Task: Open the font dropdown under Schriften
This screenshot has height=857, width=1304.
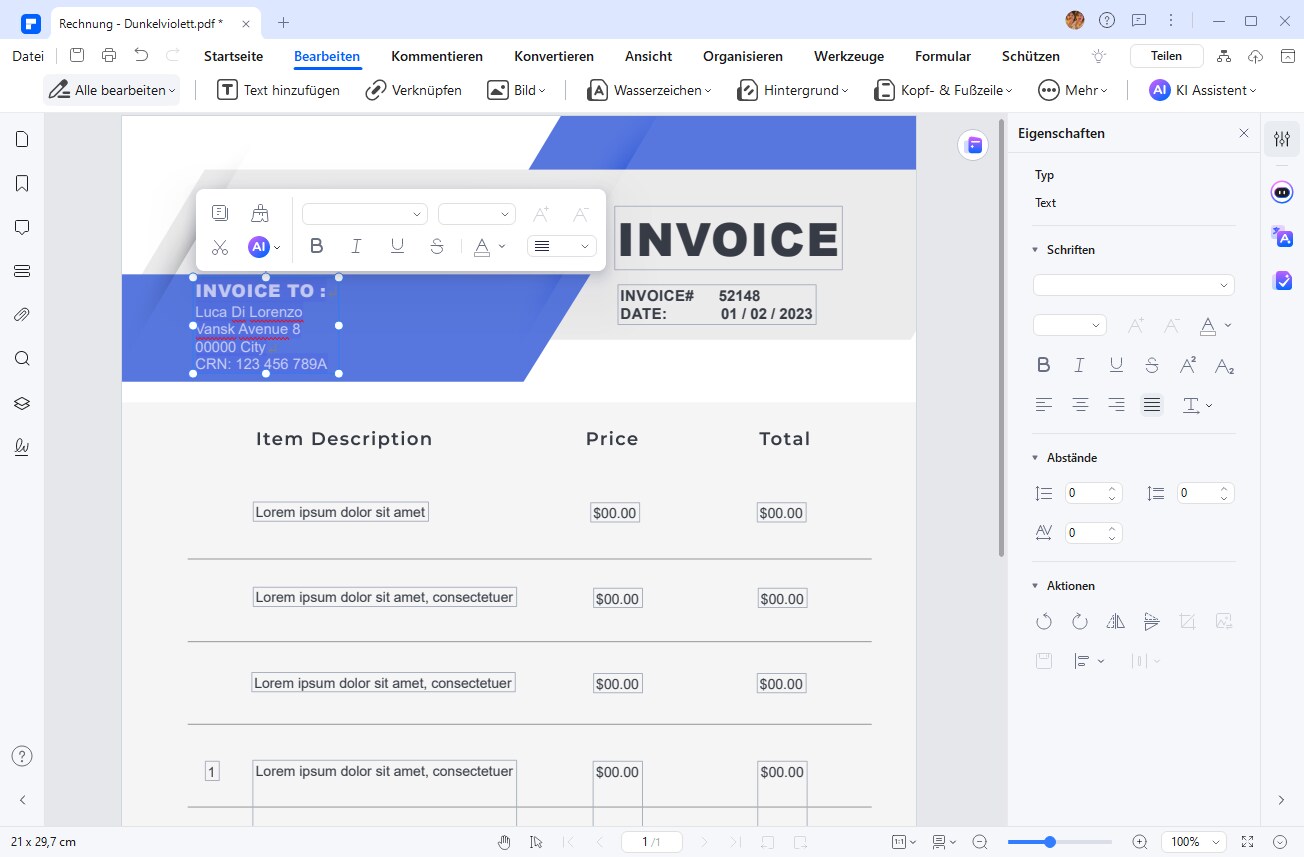Action: coord(1134,285)
